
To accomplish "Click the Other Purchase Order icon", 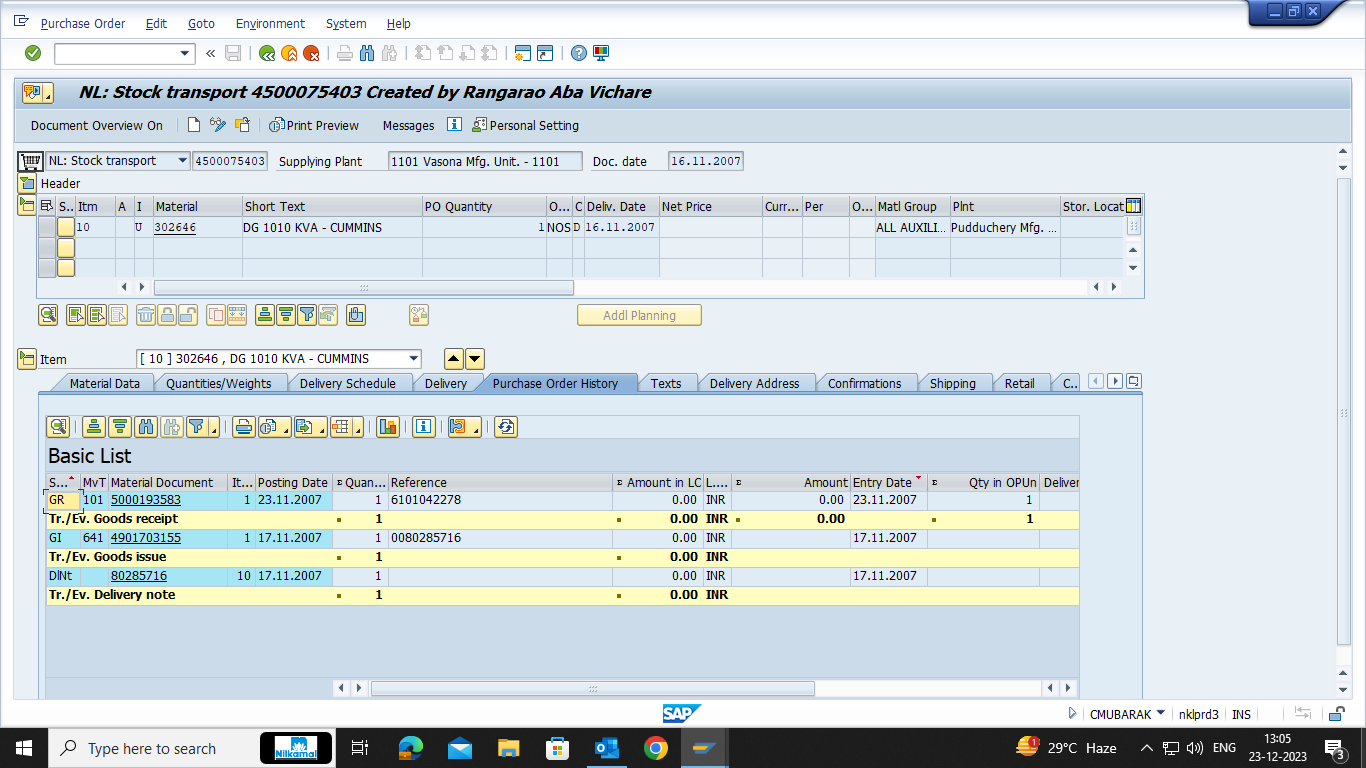I will click(x=242, y=125).
